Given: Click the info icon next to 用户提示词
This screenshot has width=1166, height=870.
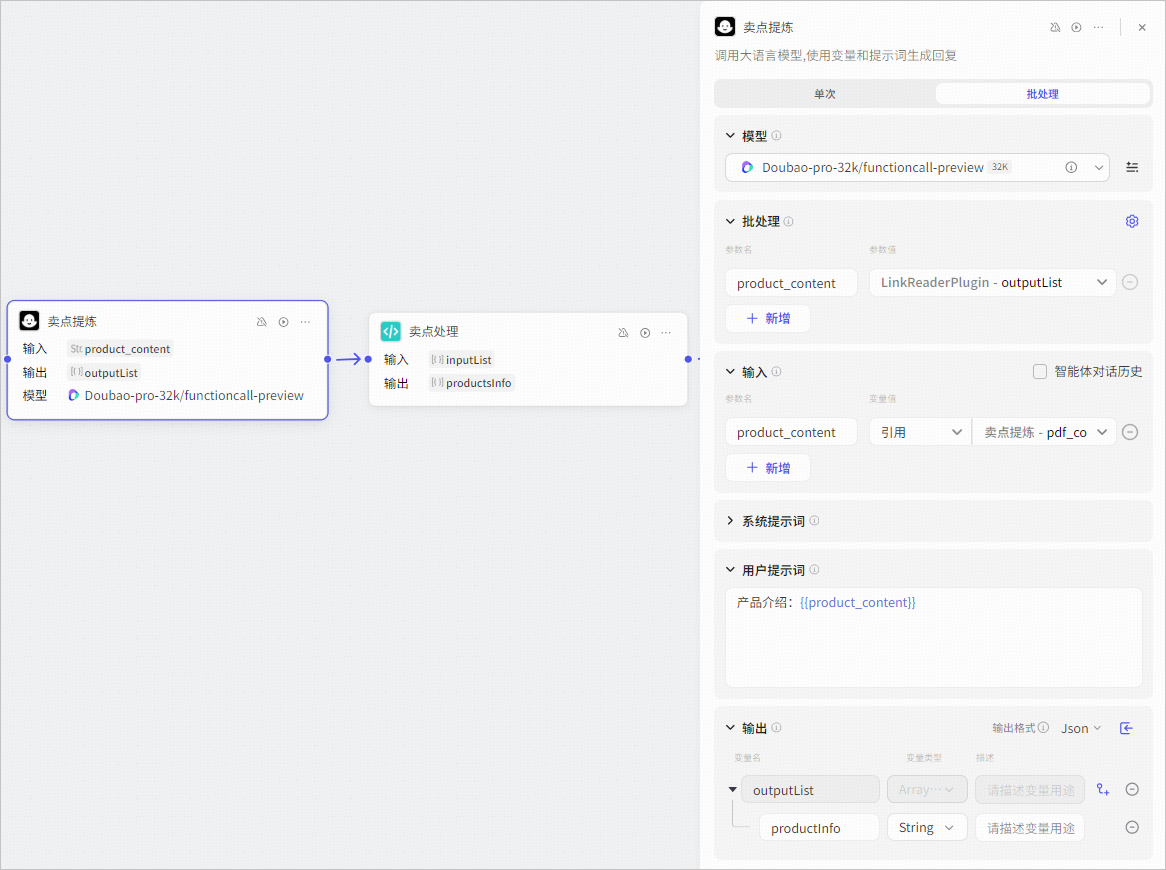Looking at the screenshot, I should [814, 570].
